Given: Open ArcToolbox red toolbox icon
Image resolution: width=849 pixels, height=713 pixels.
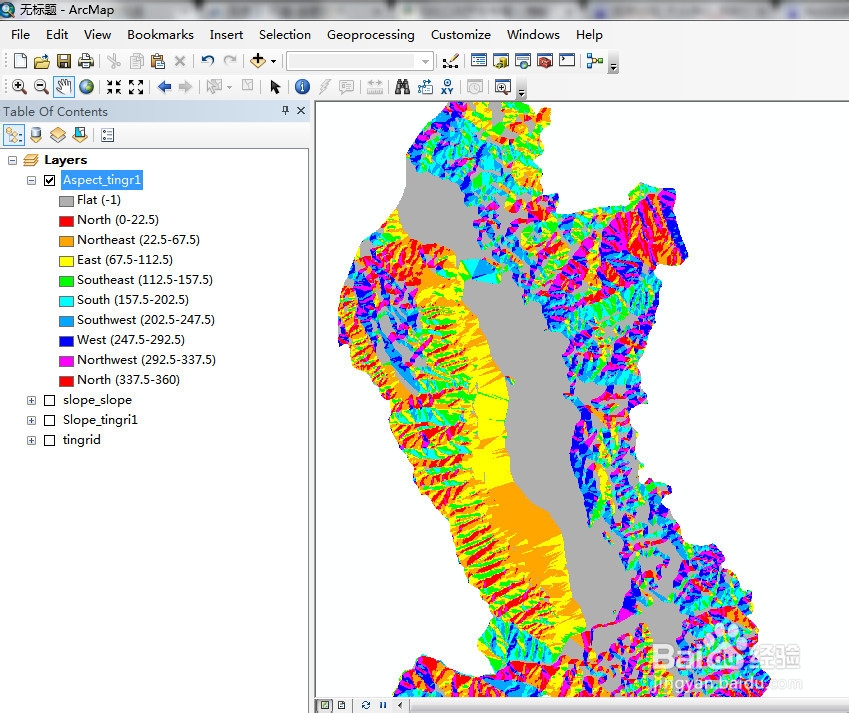Looking at the screenshot, I should click(545, 61).
